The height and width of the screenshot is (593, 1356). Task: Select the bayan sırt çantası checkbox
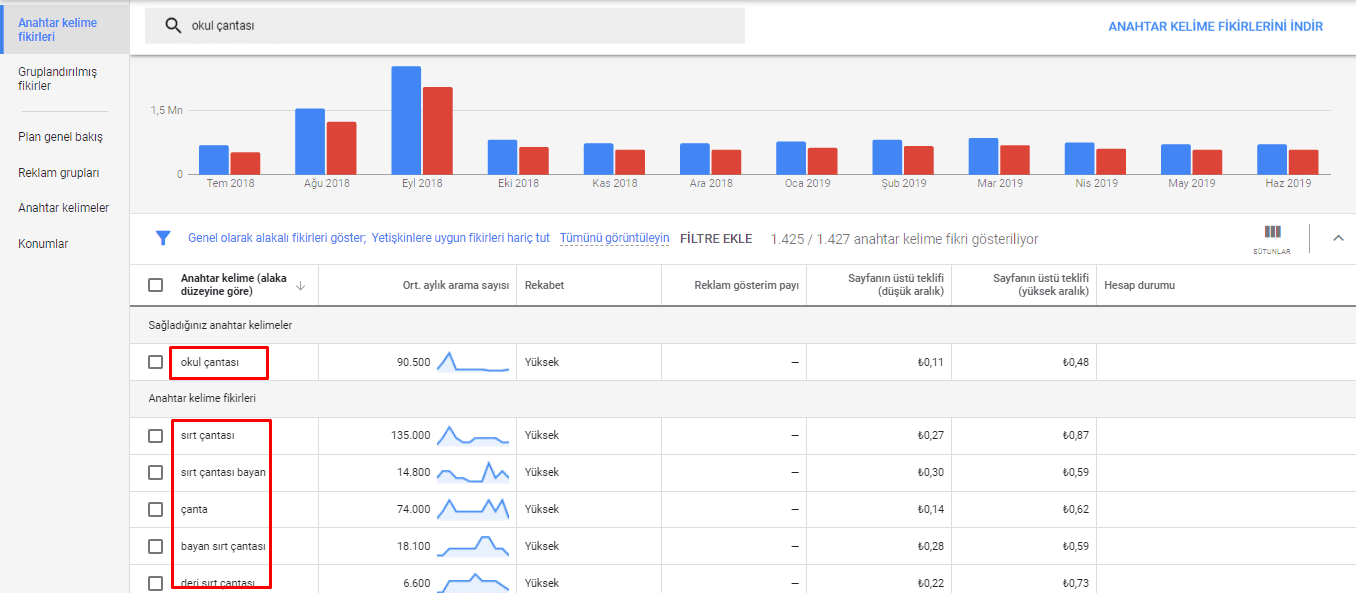point(155,546)
